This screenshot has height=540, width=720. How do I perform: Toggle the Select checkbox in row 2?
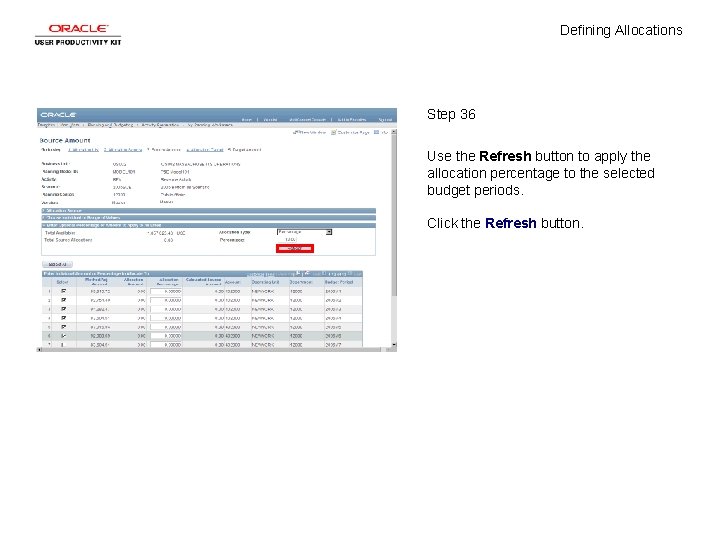tap(63, 300)
